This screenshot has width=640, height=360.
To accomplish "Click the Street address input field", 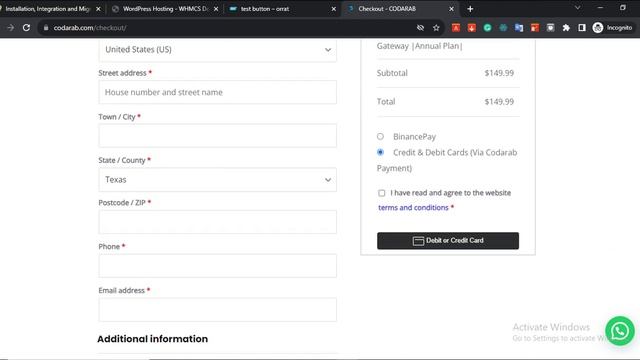I will tap(218, 92).
